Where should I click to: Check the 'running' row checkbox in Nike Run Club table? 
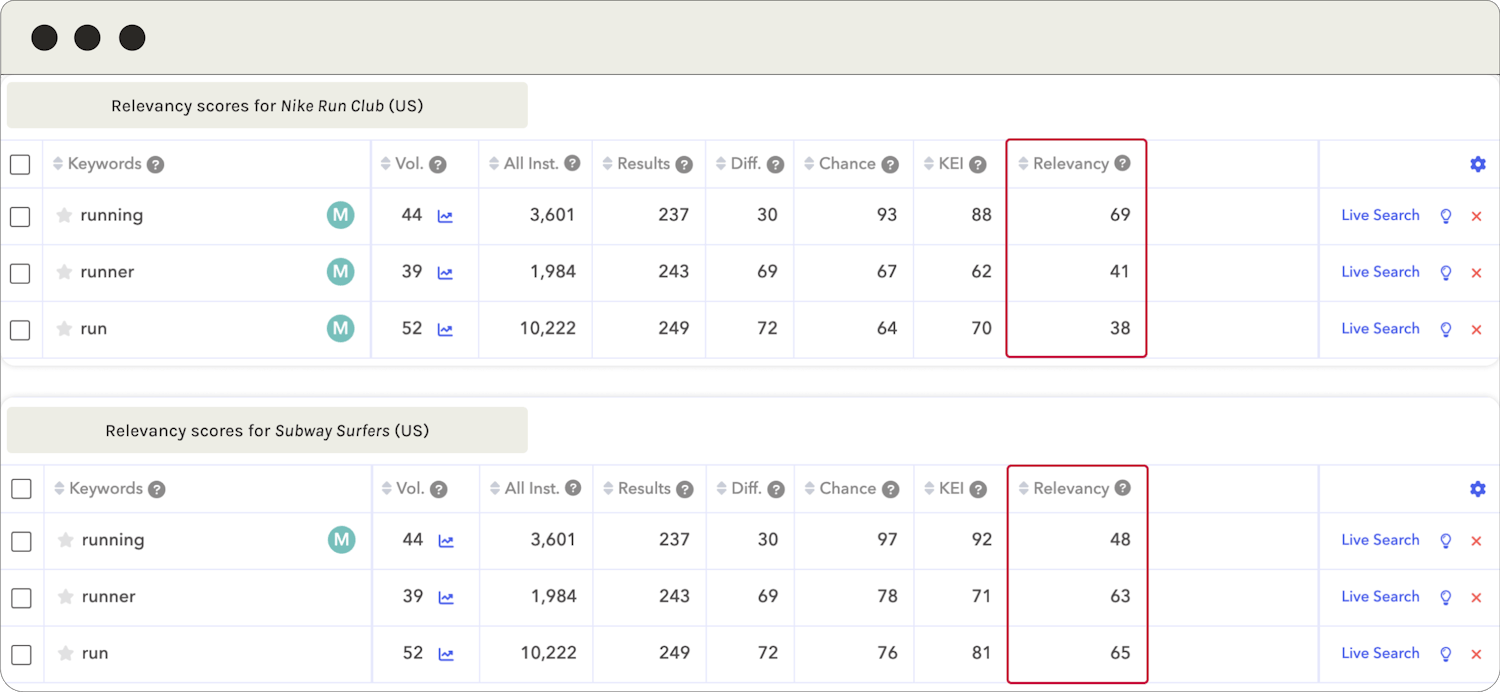[20, 216]
